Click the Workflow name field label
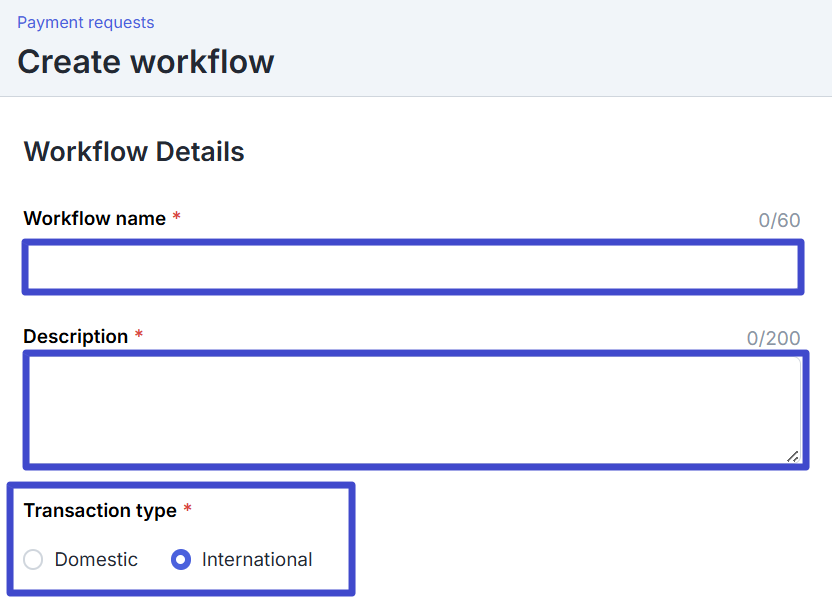The image size is (832, 605). pos(94,218)
